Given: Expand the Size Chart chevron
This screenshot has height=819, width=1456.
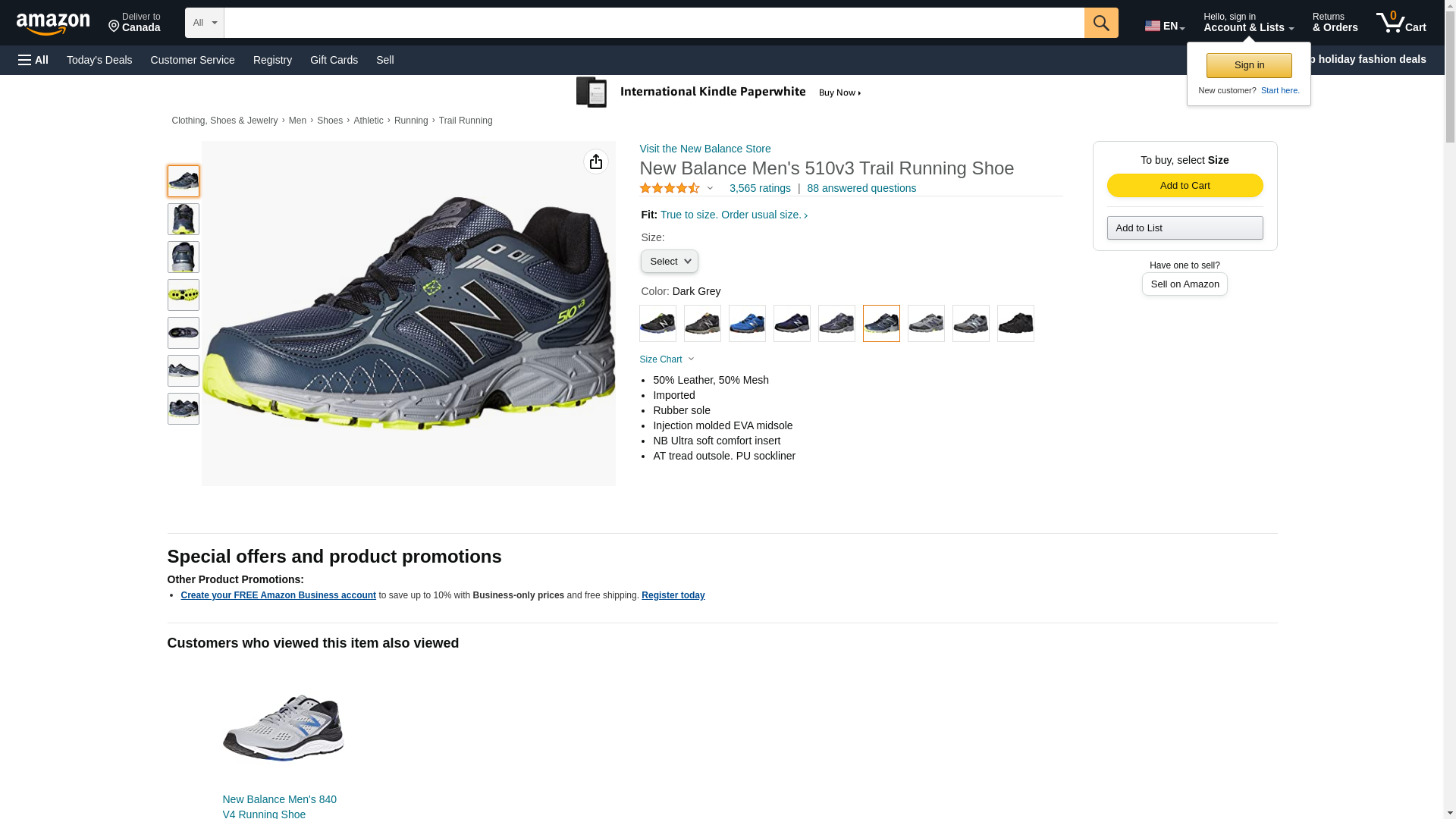Looking at the screenshot, I should [x=691, y=359].
